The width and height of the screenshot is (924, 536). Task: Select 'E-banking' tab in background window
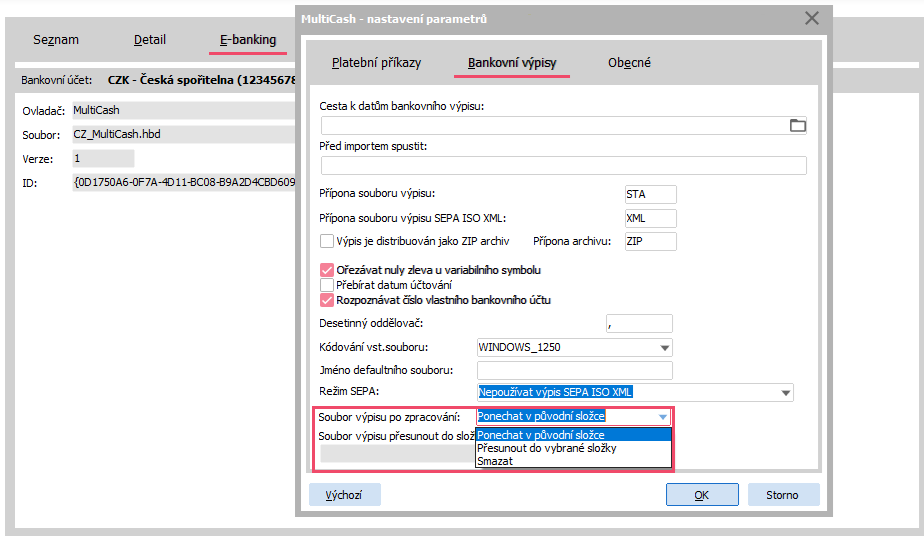(x=248, y=39)
